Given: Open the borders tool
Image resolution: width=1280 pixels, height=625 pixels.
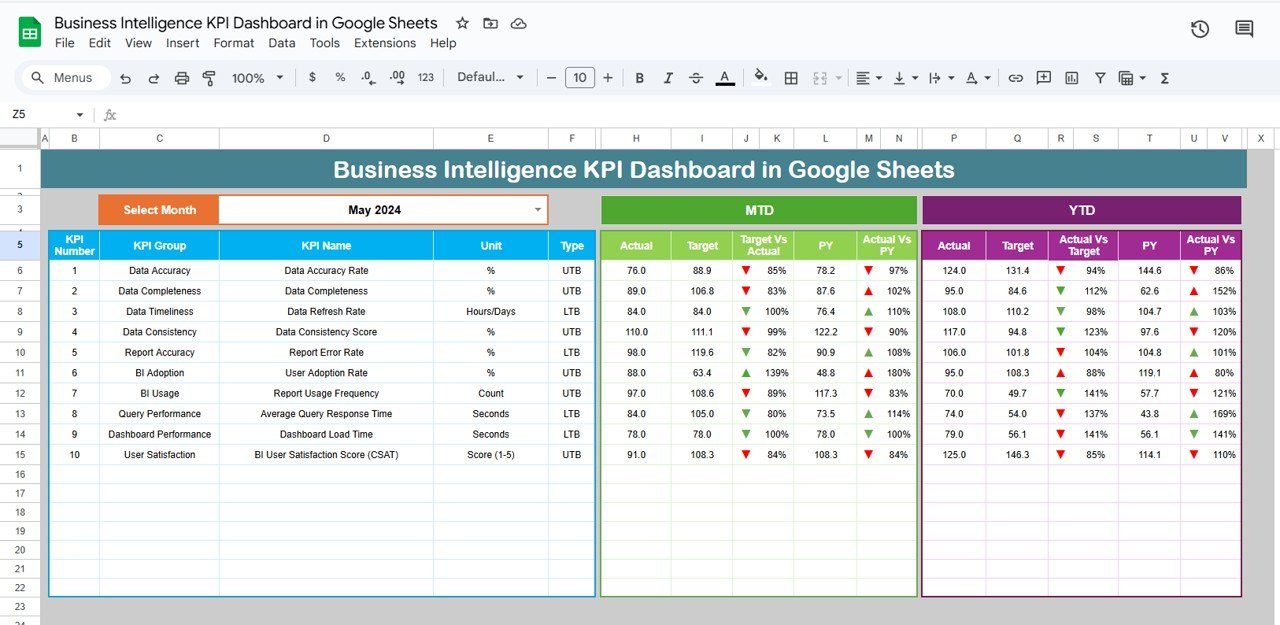Looking at the screenshot, I should pos(791,78).
